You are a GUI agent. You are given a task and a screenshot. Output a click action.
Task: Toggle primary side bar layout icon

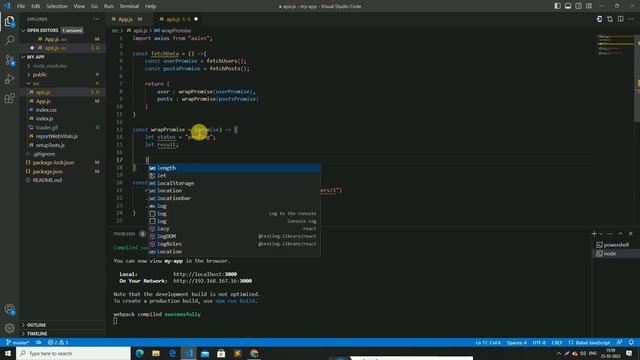point(558,6)
